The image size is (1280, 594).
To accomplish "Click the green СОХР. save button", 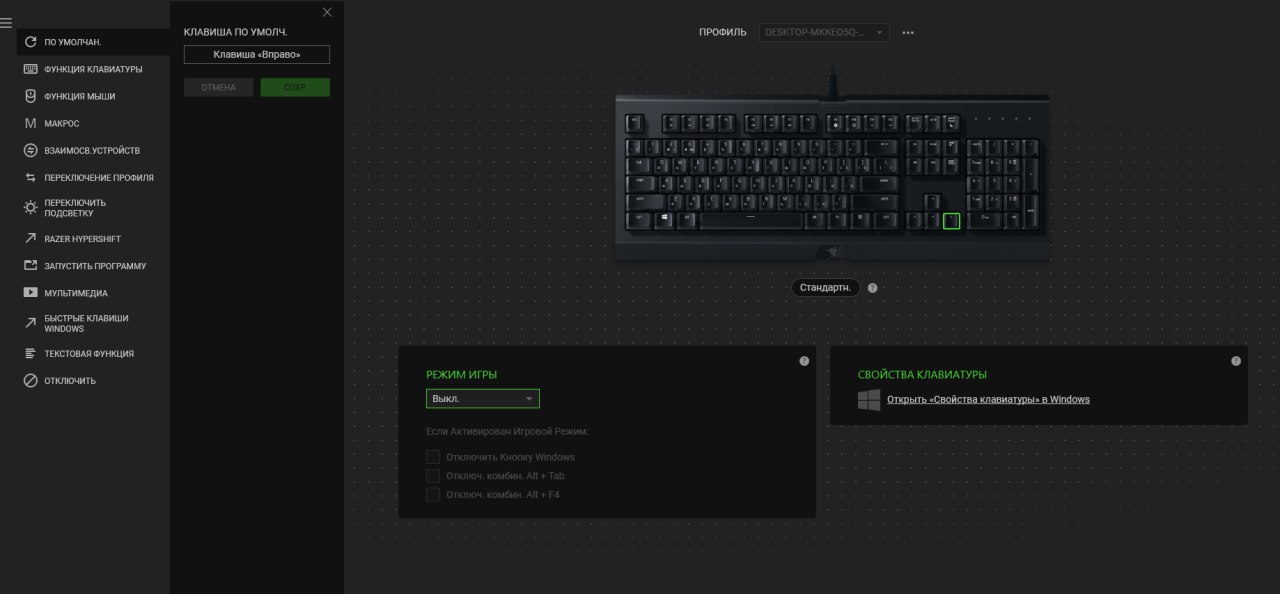I will tap(295, 88).
